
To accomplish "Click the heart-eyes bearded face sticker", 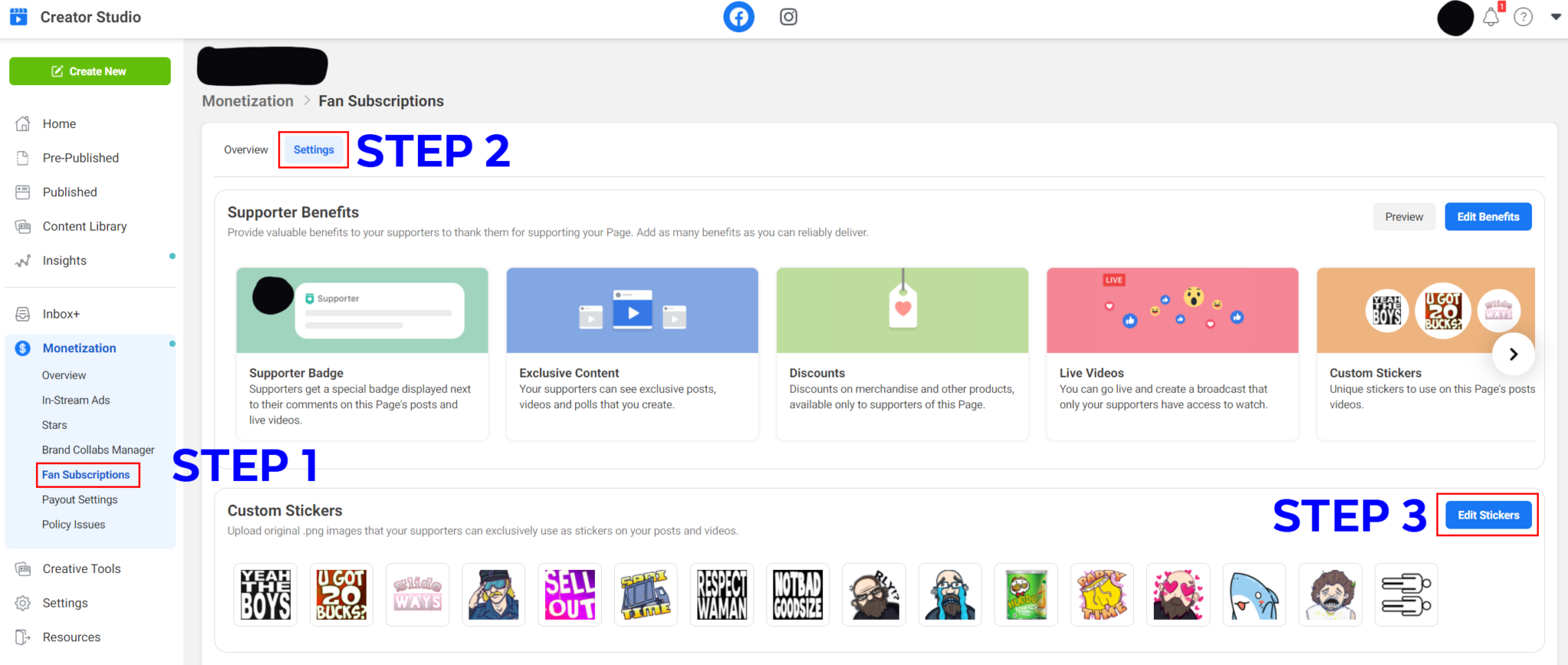I will pyautogui.click(x=1178, y=595).
